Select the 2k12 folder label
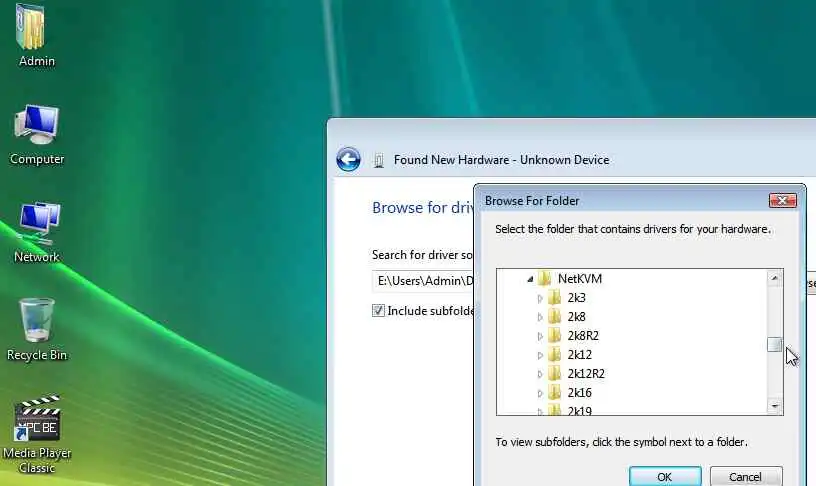The width and height of the screenshot is (816, 486). 580,354
